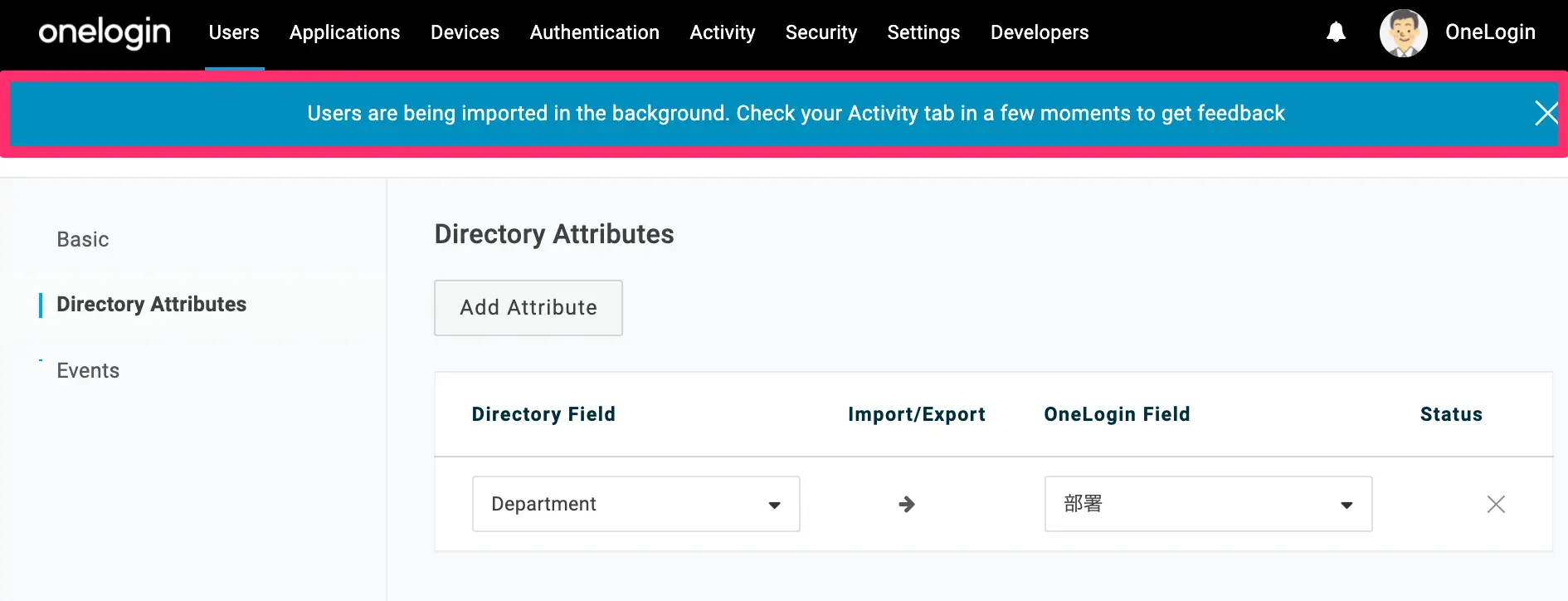Image resolution: width=1568 pixels, height=601 pixels.
Task: Select the Authentication menu item
Action: [594, 32]
